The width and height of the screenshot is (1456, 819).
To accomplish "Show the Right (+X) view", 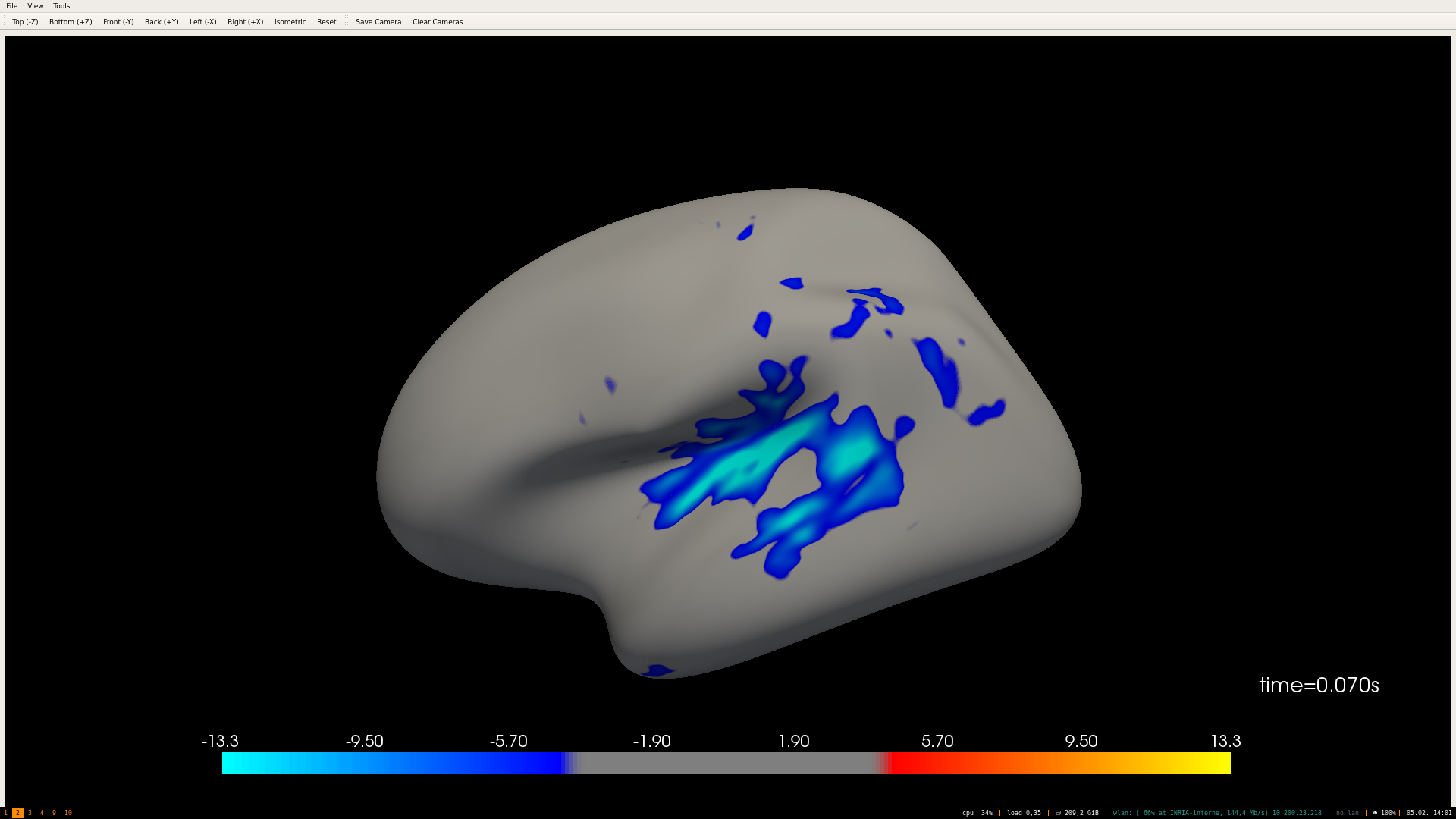I will click(245, 22).
